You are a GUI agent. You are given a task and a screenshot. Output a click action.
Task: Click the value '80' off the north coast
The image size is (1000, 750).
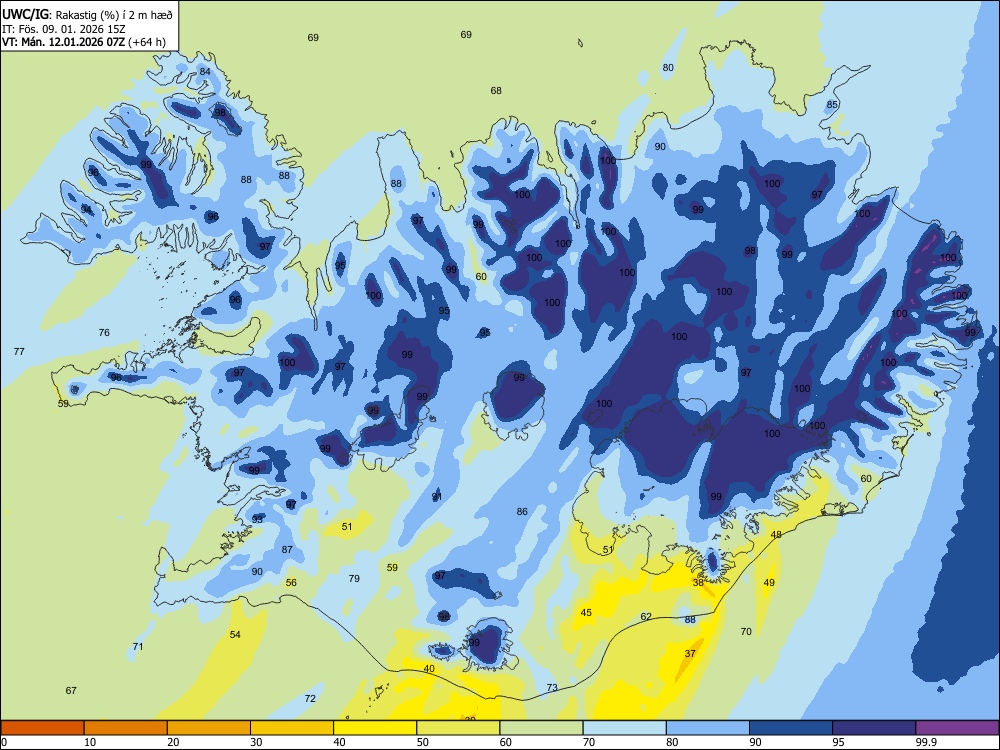pos(668,68)
